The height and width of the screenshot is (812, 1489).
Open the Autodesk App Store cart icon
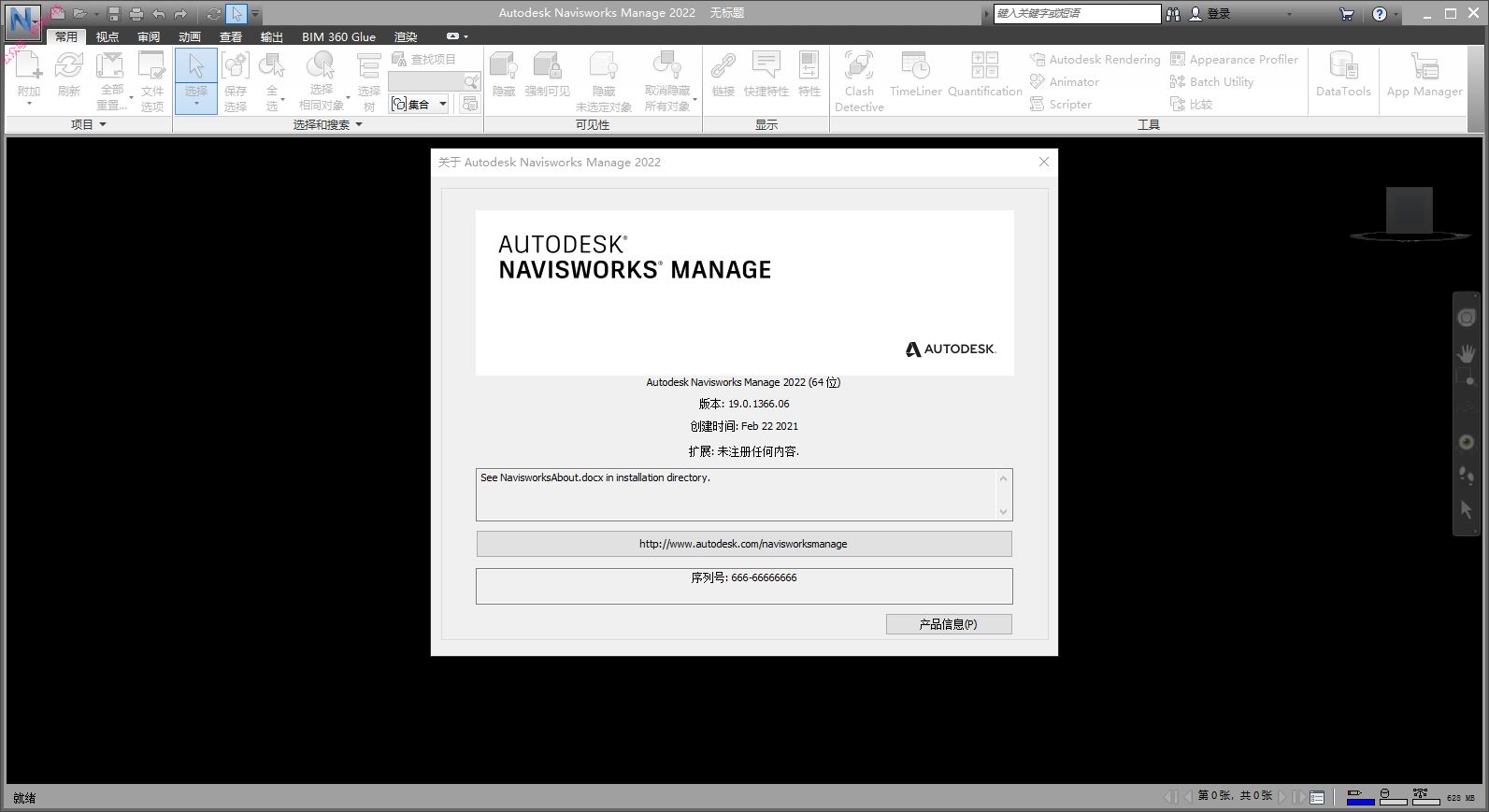coord(1347,14)
